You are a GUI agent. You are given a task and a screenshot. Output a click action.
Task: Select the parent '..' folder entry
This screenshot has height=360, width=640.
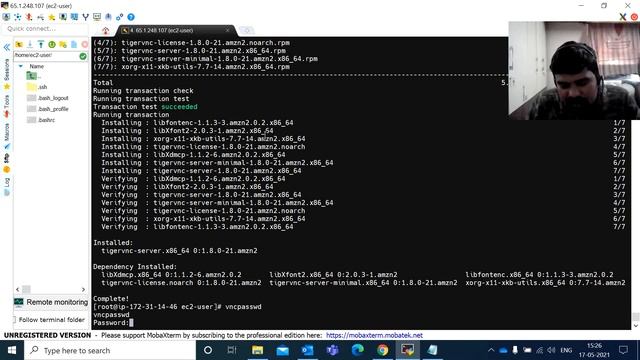click(34, 76)
